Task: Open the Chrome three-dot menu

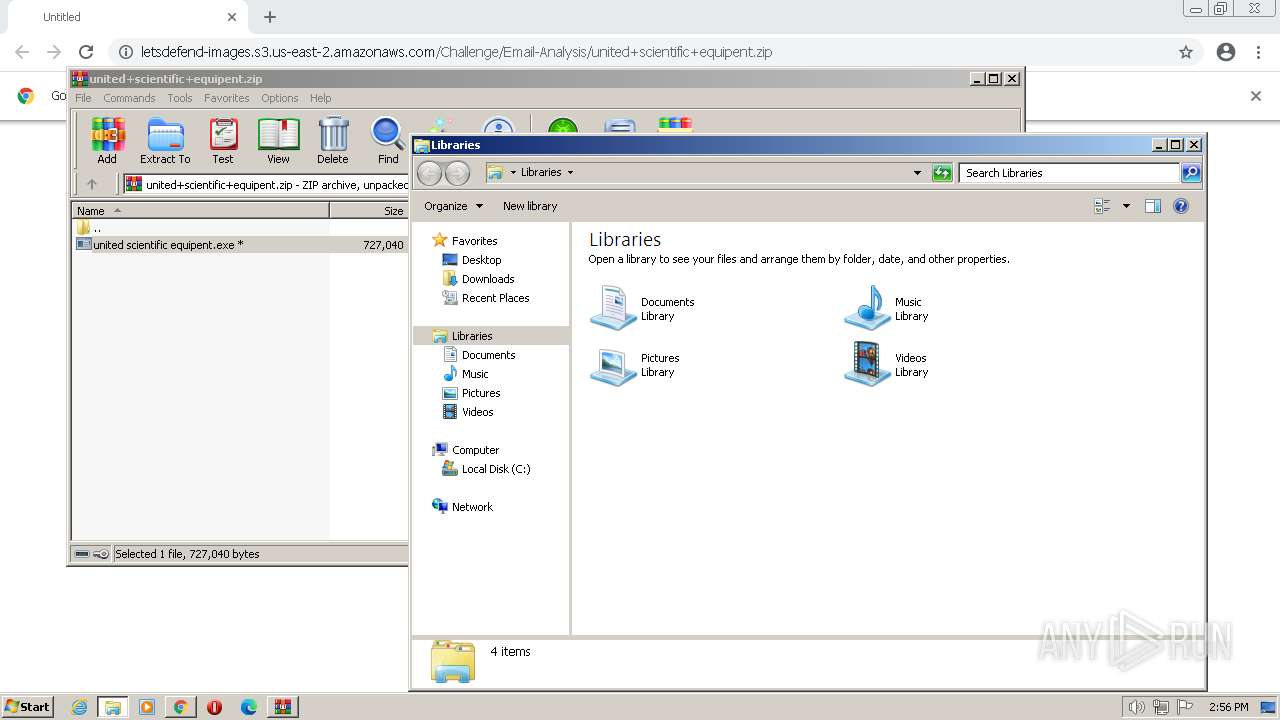Action: (x=1258, y=52)
